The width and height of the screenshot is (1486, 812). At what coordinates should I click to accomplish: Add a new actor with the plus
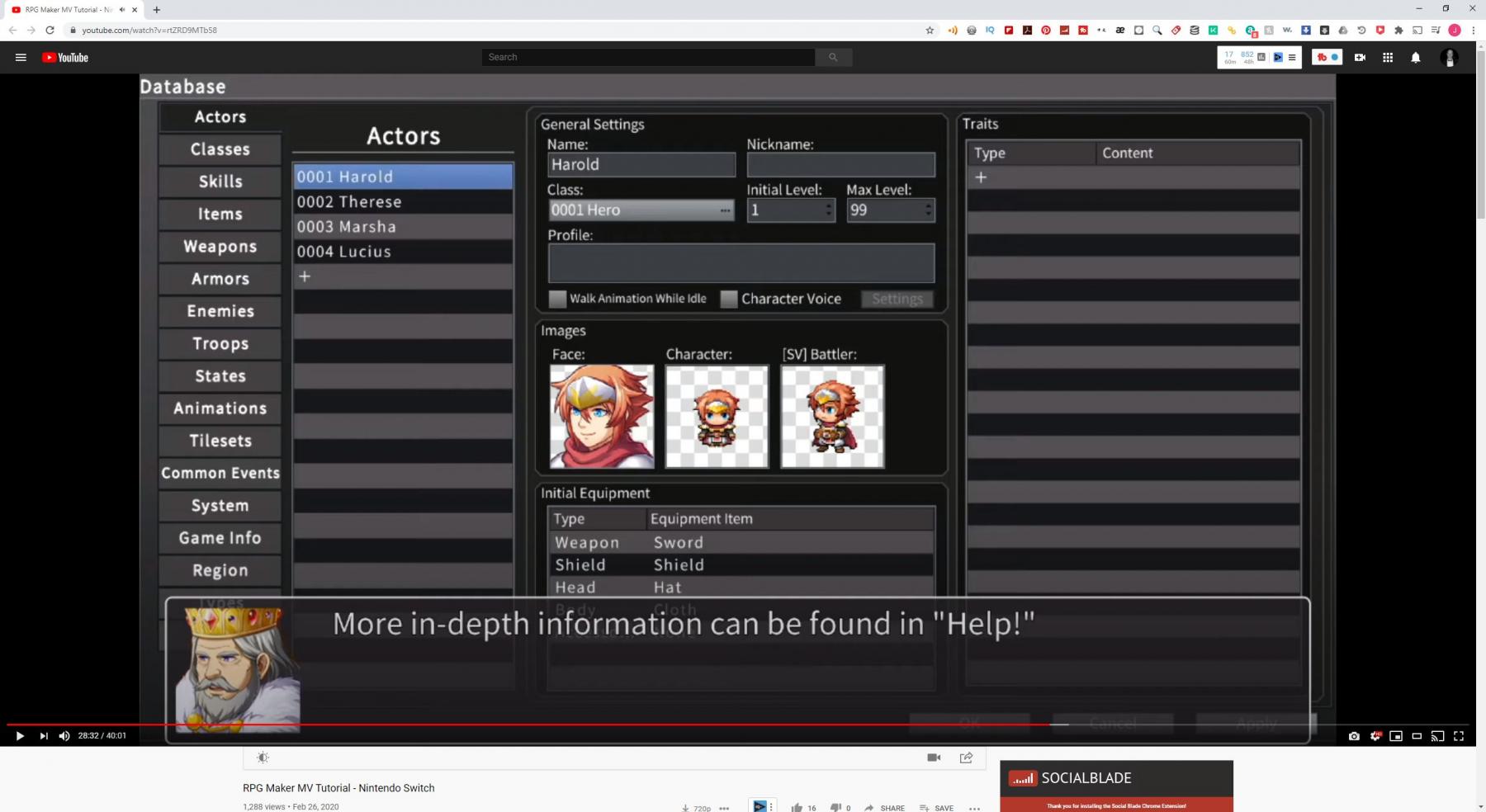305,276
